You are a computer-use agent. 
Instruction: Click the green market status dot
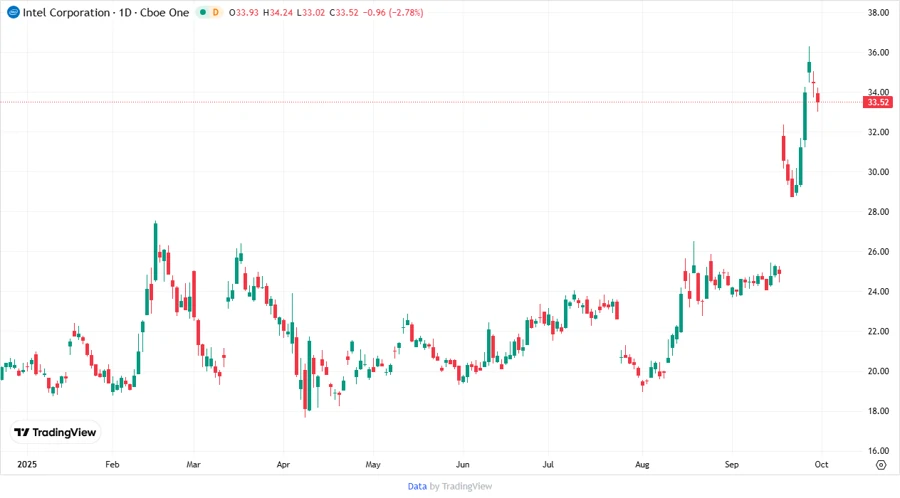coord(203,12)
